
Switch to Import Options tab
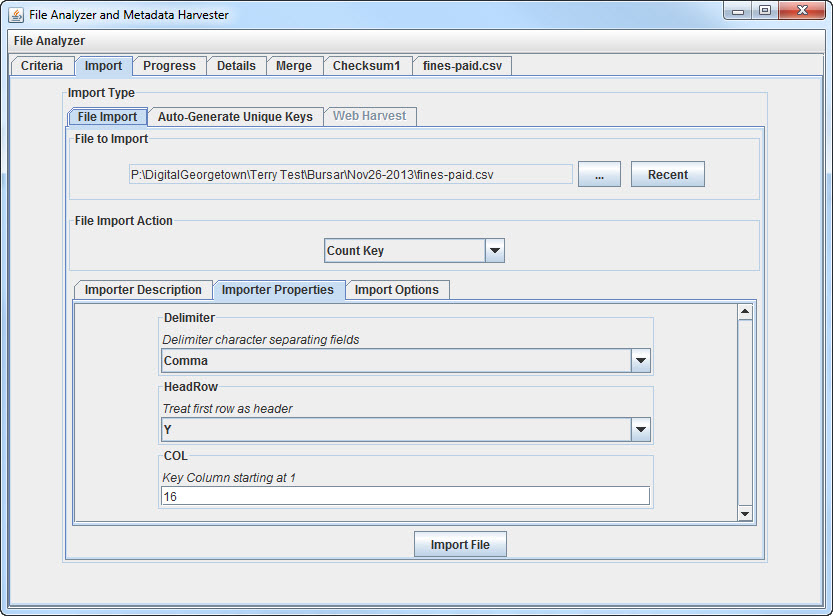397,290
